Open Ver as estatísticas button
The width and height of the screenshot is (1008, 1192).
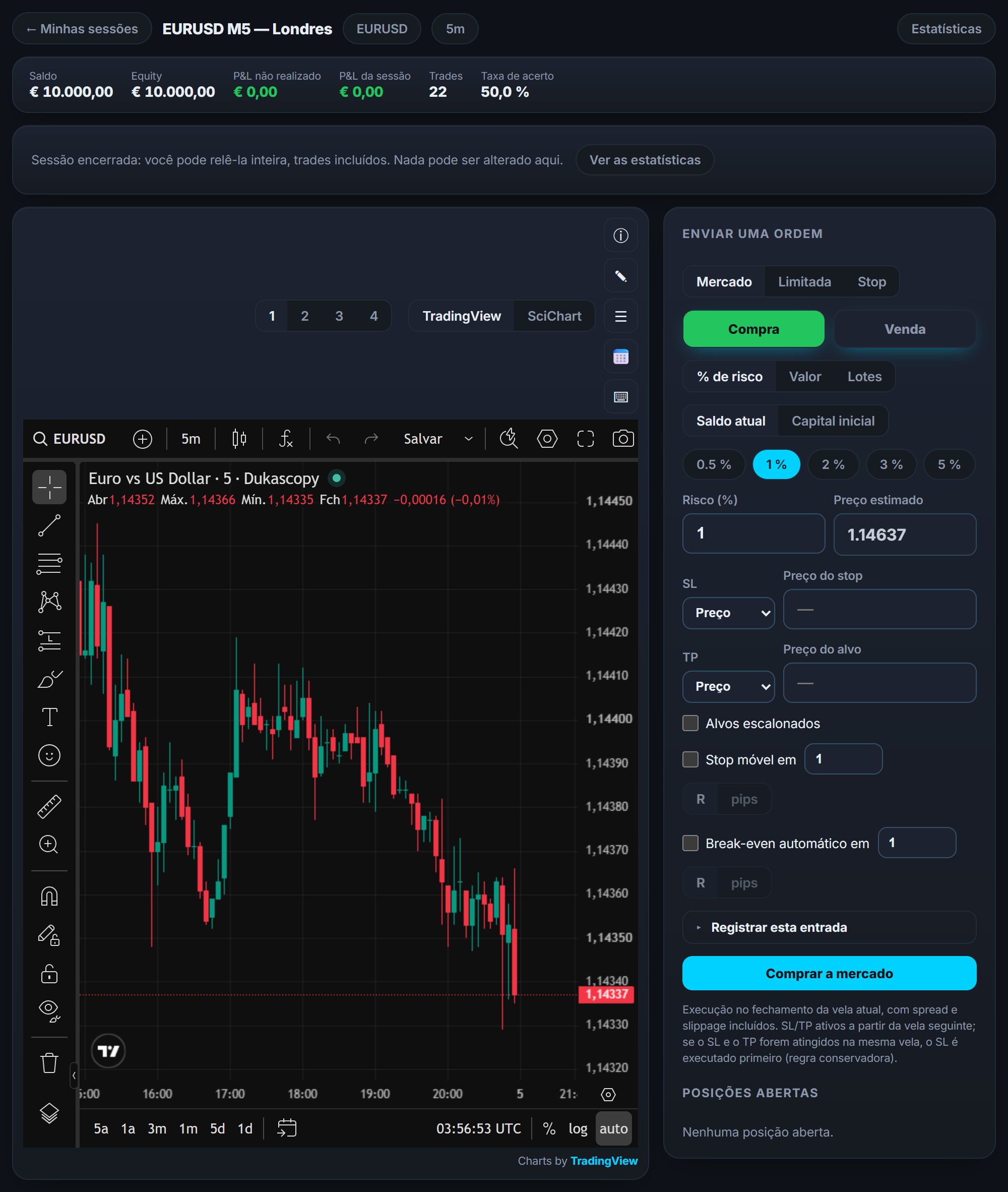pyautogui.click(x=645, y=160)
